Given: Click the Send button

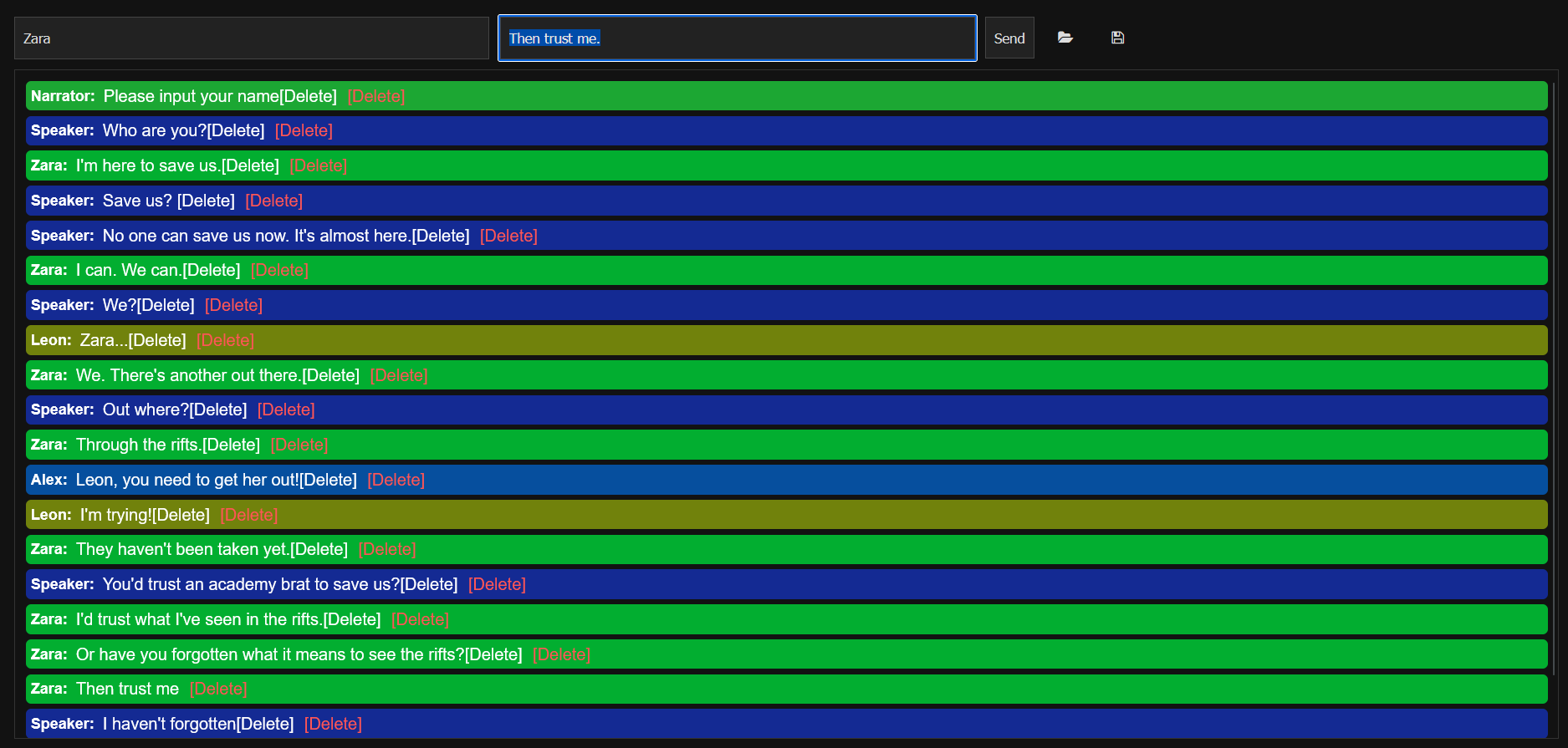Looking at the screenshot, I should tap(1009, 38).
